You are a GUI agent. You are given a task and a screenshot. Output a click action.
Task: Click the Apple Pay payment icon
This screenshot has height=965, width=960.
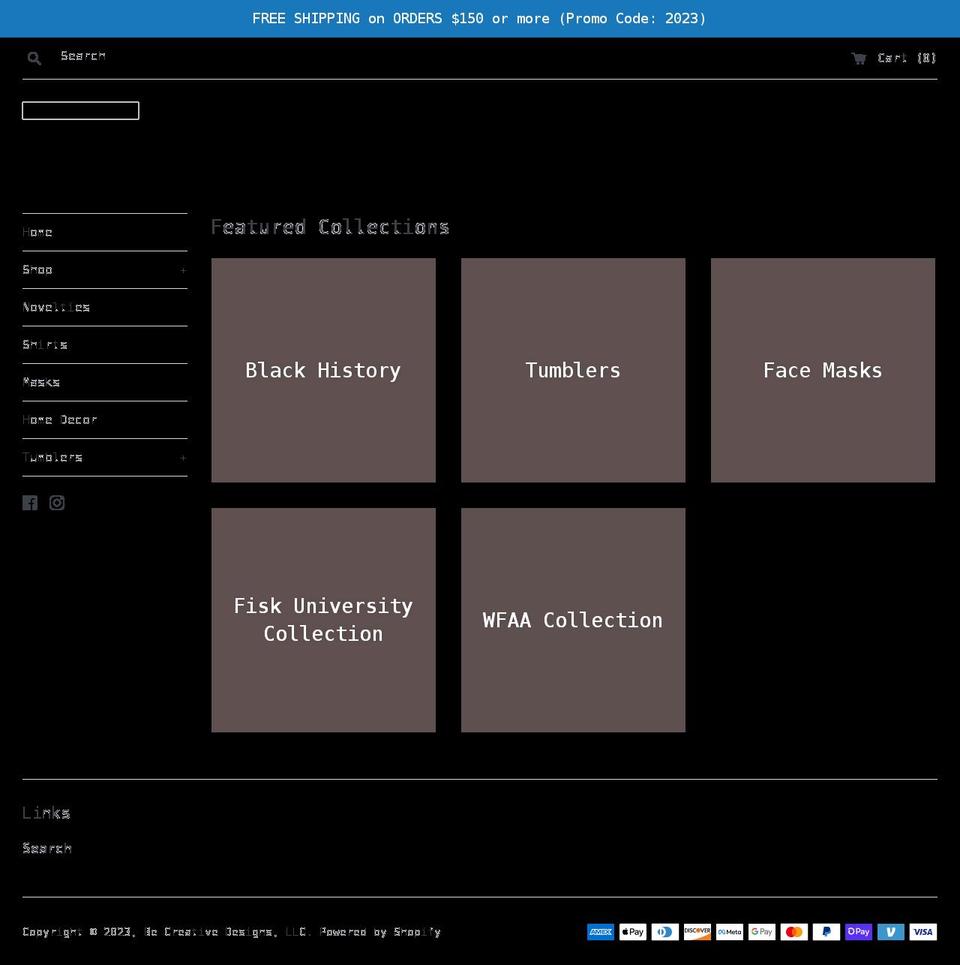(633, 932)
